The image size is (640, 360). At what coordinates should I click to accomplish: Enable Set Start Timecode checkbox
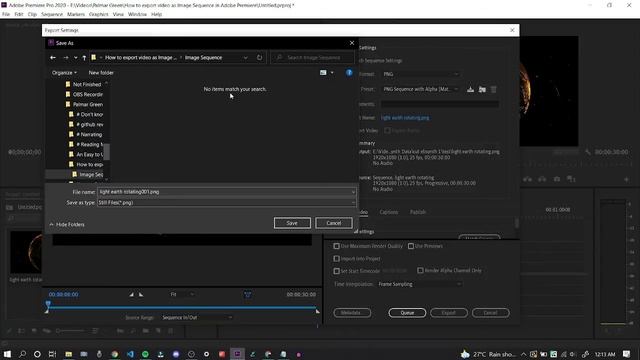click(336, 271)
